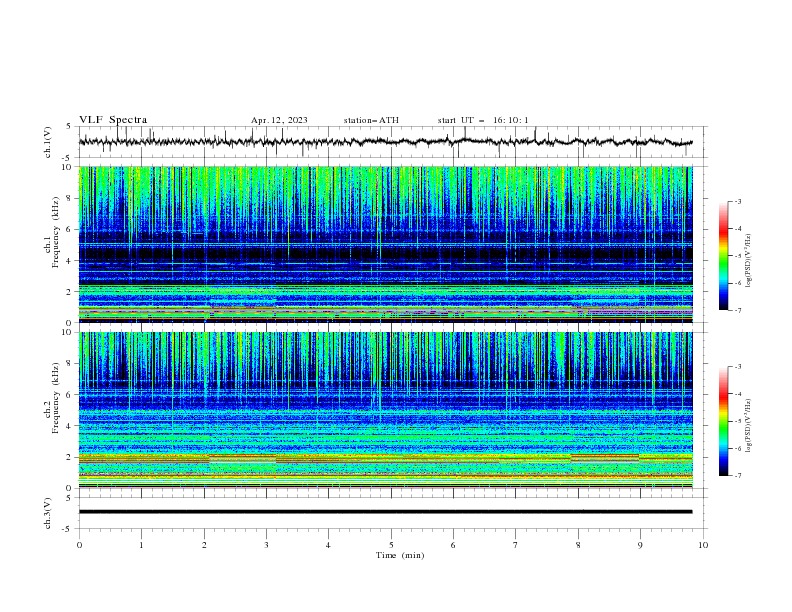Screen dimensions: 792x612
Task: Click the 7 minute tick label on Time axis
Action: 515,545
